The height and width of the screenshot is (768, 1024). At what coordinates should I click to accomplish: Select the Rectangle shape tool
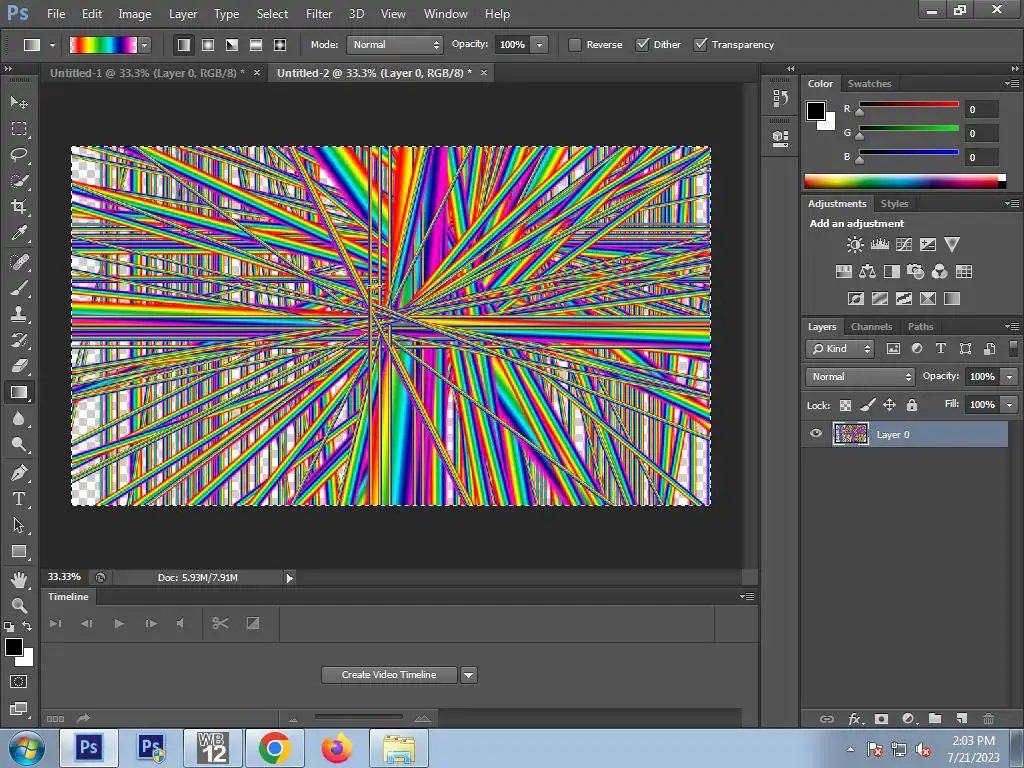pos(19,551)
